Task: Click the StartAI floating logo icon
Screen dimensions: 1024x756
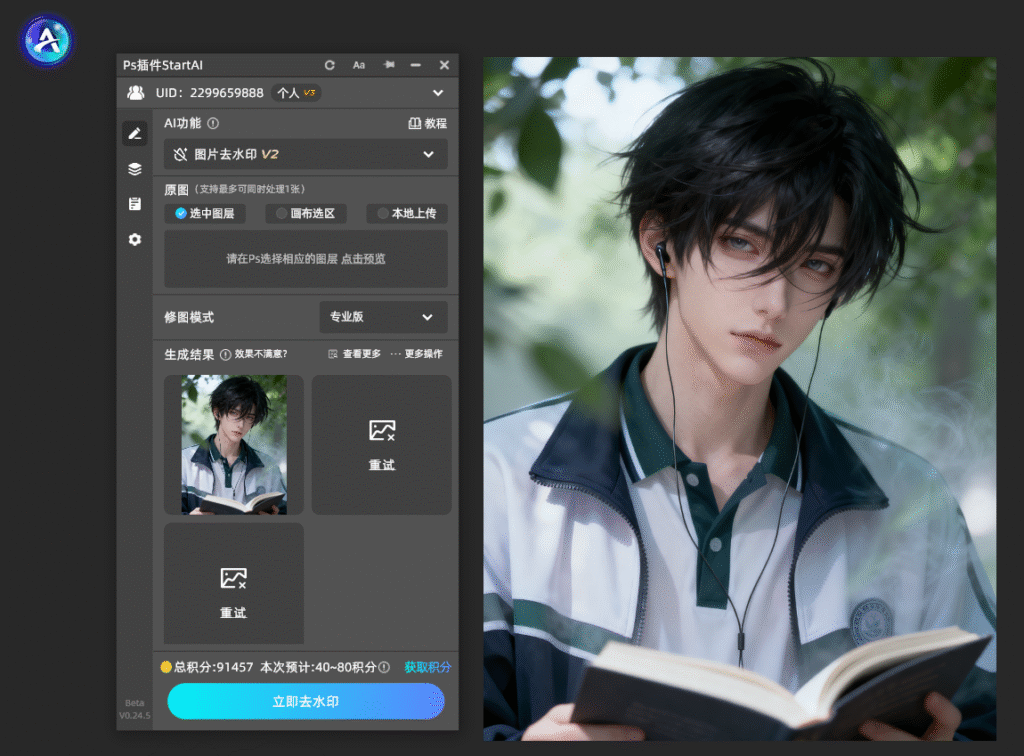Action: pos(47,41)
